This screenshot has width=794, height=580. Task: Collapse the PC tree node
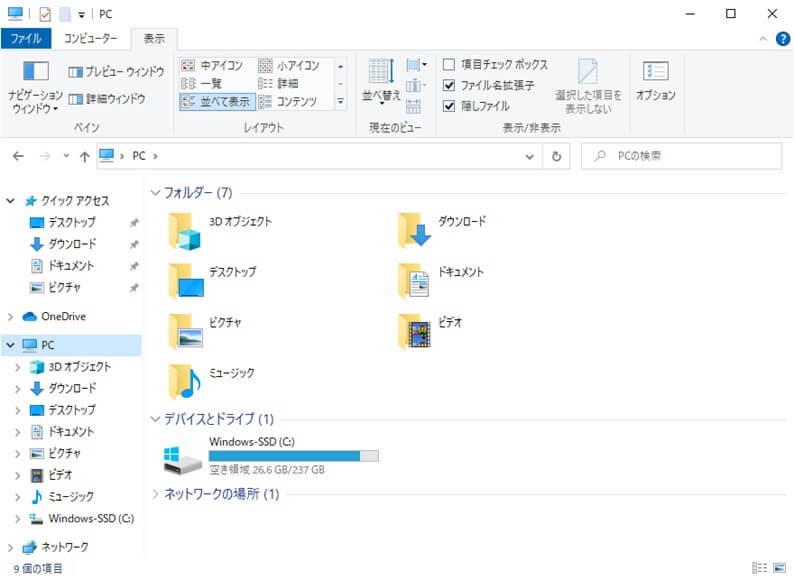point(10,345)
